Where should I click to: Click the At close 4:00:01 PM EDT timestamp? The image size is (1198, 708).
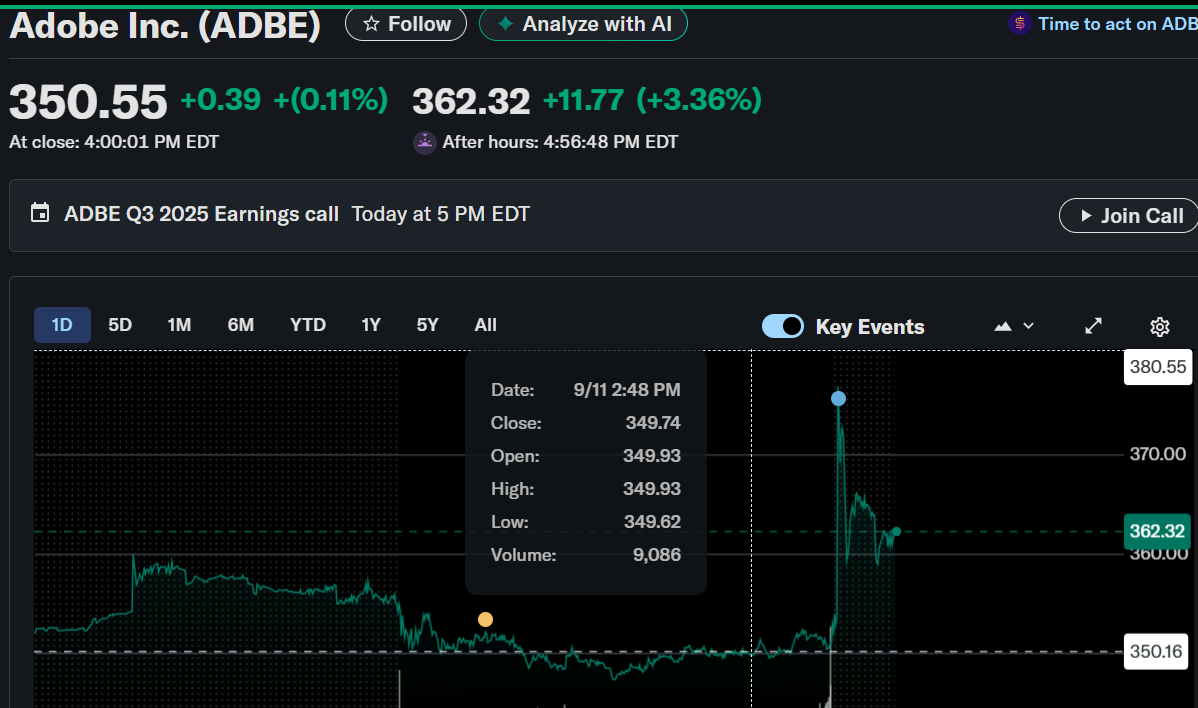pyautogui.click(x=114, y=142)
